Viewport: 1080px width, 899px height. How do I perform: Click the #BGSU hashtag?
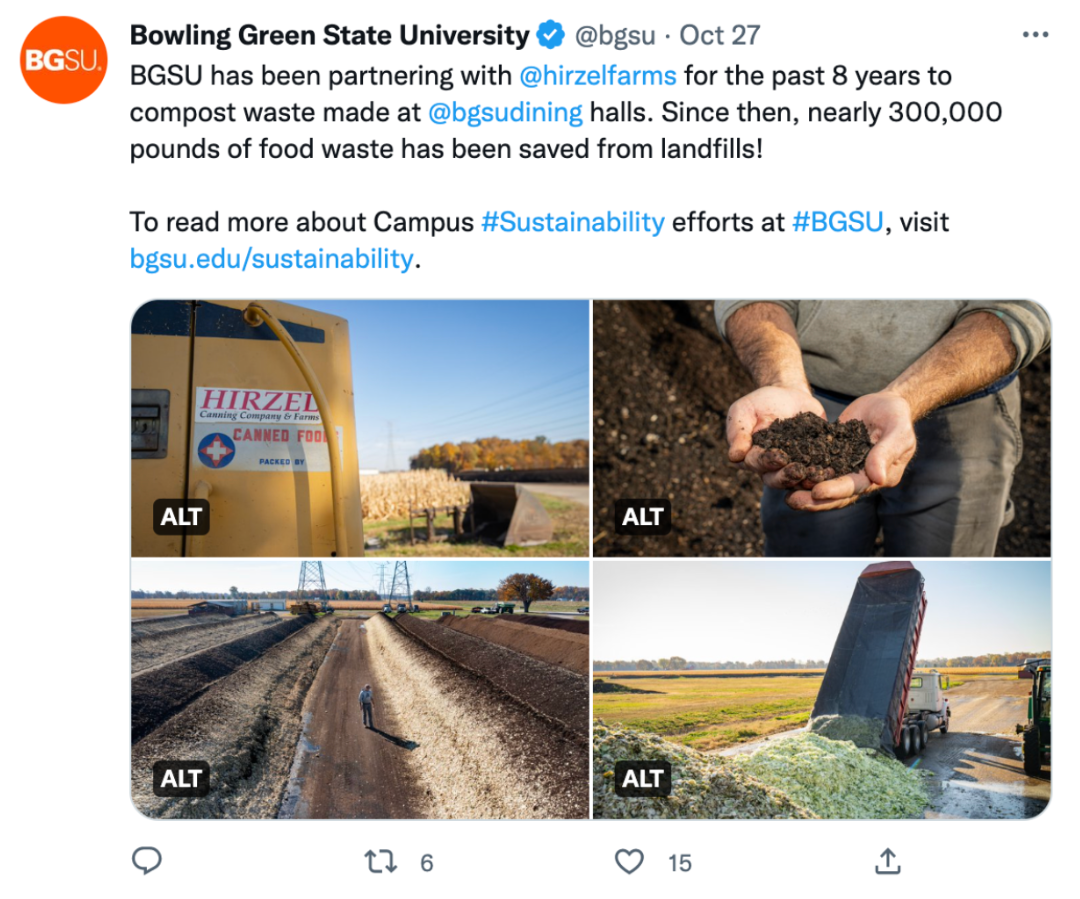click(x=837, y=221)
